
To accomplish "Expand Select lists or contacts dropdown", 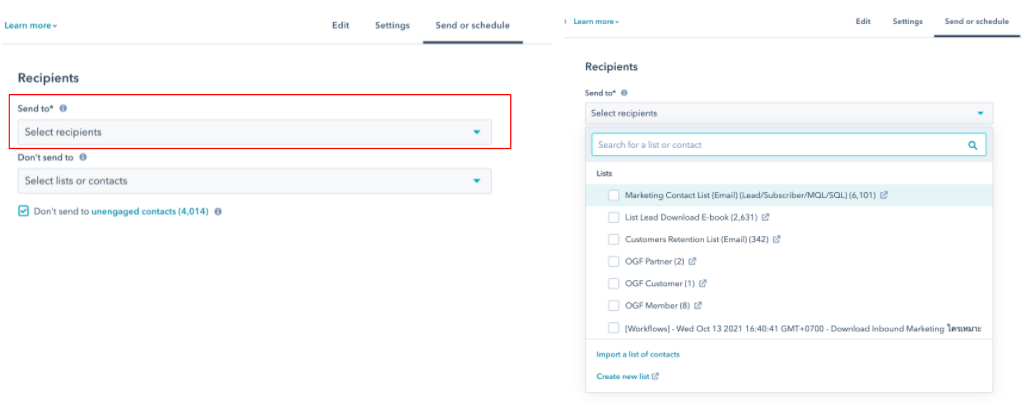I will pos(254,181).
